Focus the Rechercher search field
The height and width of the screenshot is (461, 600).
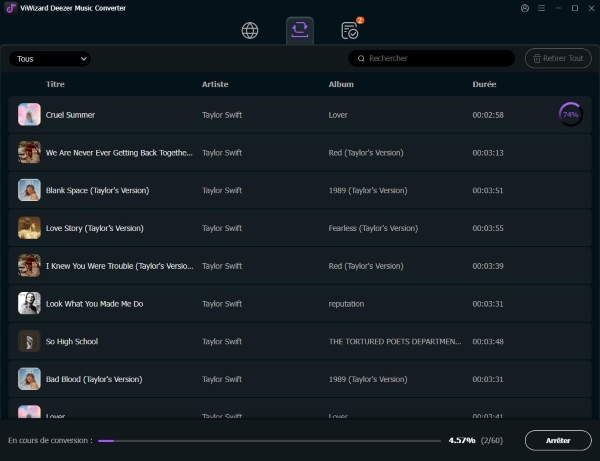click(431, 58)
